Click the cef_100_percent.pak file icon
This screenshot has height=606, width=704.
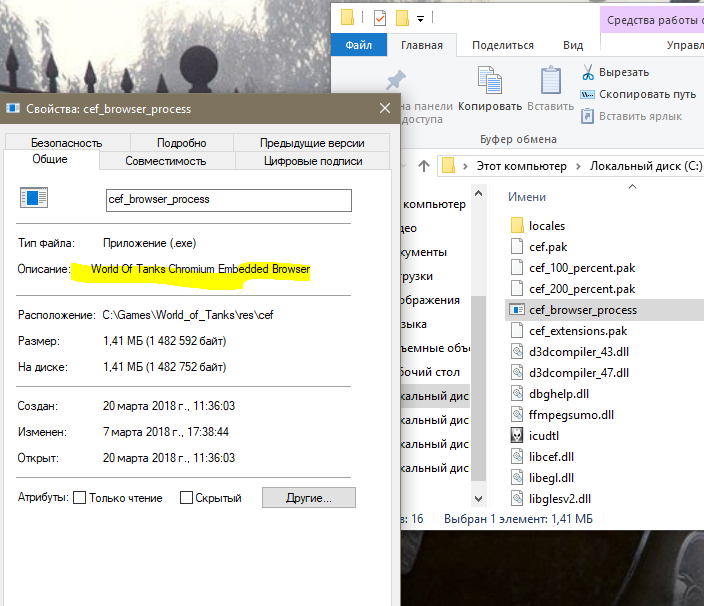(517, 268)
